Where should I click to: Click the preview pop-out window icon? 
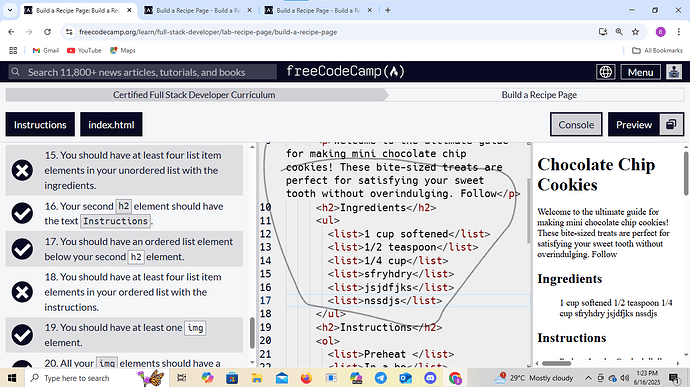[x=671, y=125]
